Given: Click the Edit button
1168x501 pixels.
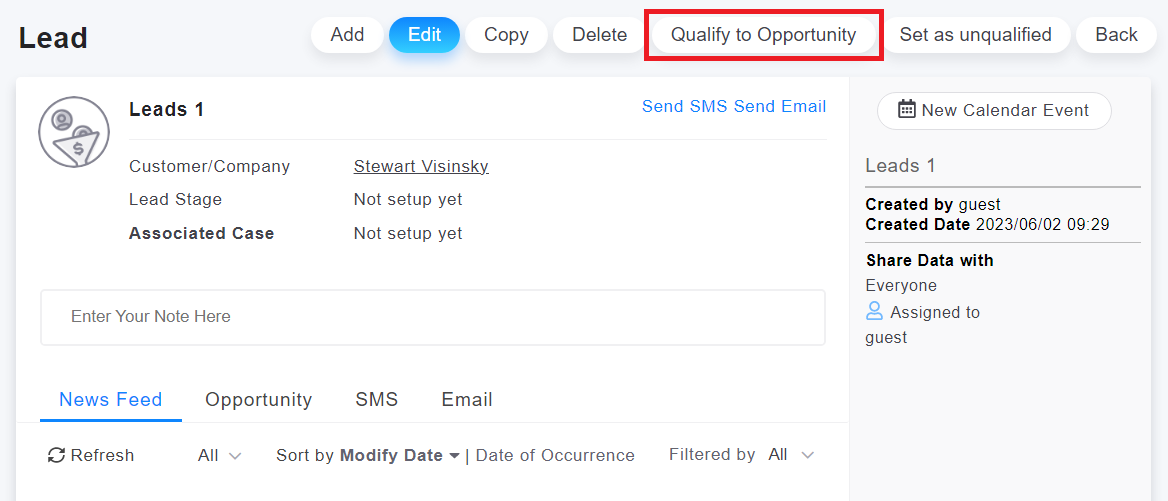Looking at the screenshot, I should click(x=424, y=35).
